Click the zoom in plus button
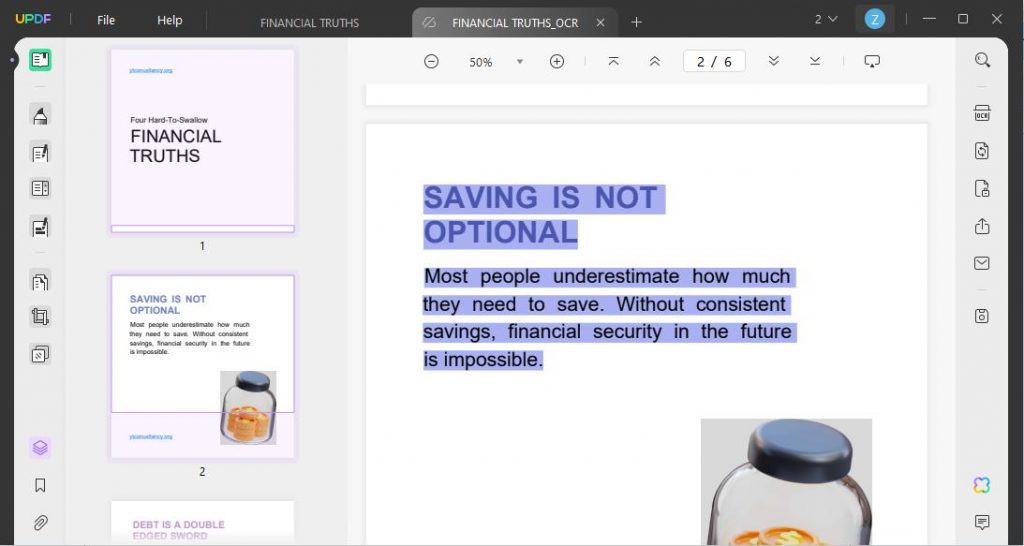The image size is (1024, 546). (556, 61)
